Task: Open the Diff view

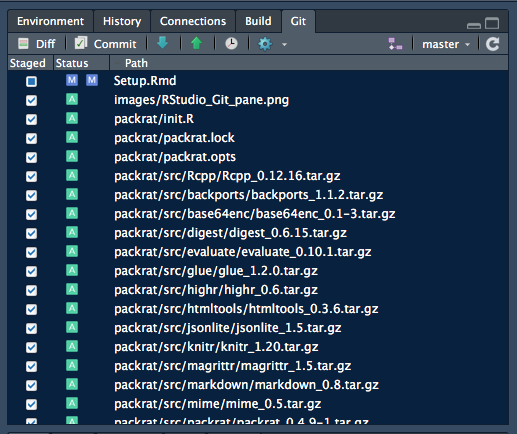Action: (x=36, y=44)
